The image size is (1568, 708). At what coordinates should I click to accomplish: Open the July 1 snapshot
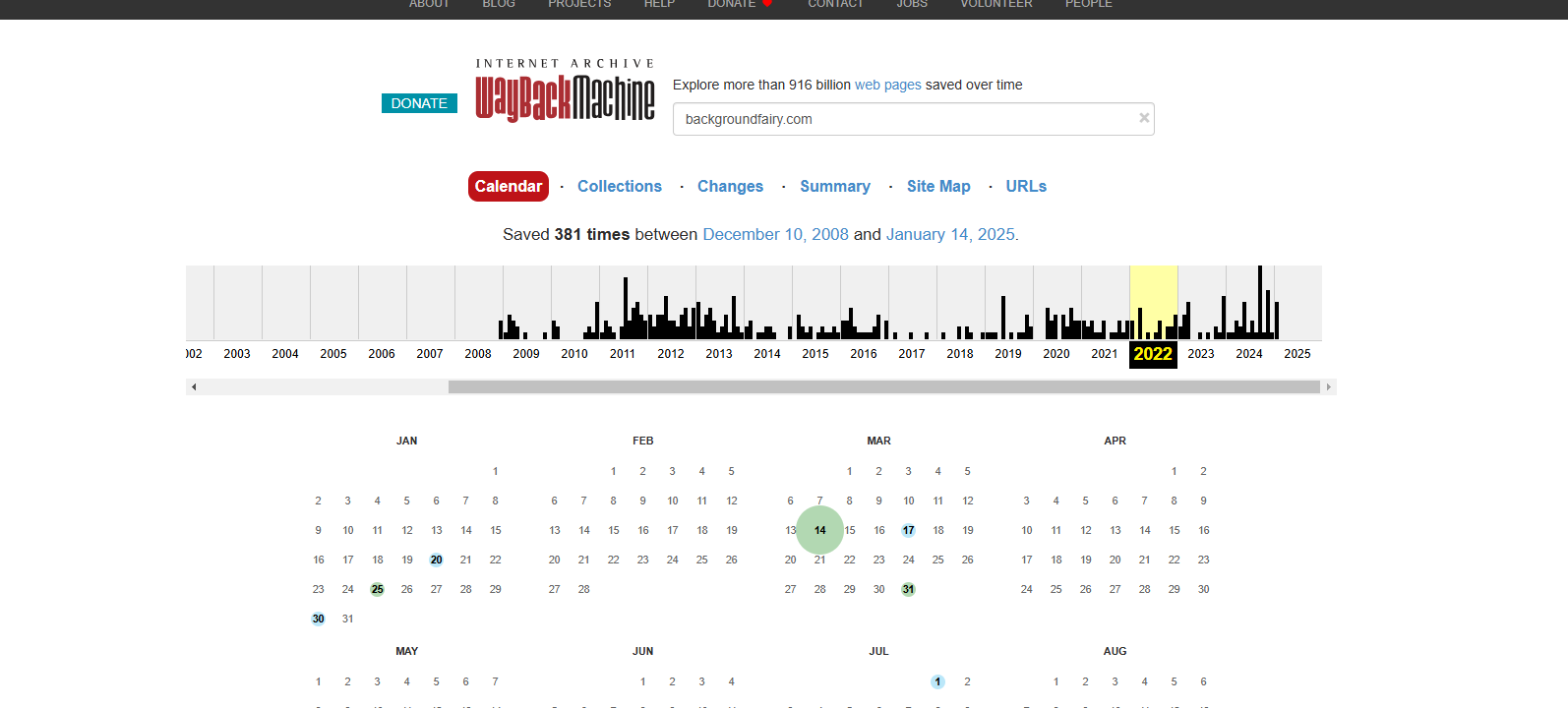pyautogui.click(x=937, y=681)
